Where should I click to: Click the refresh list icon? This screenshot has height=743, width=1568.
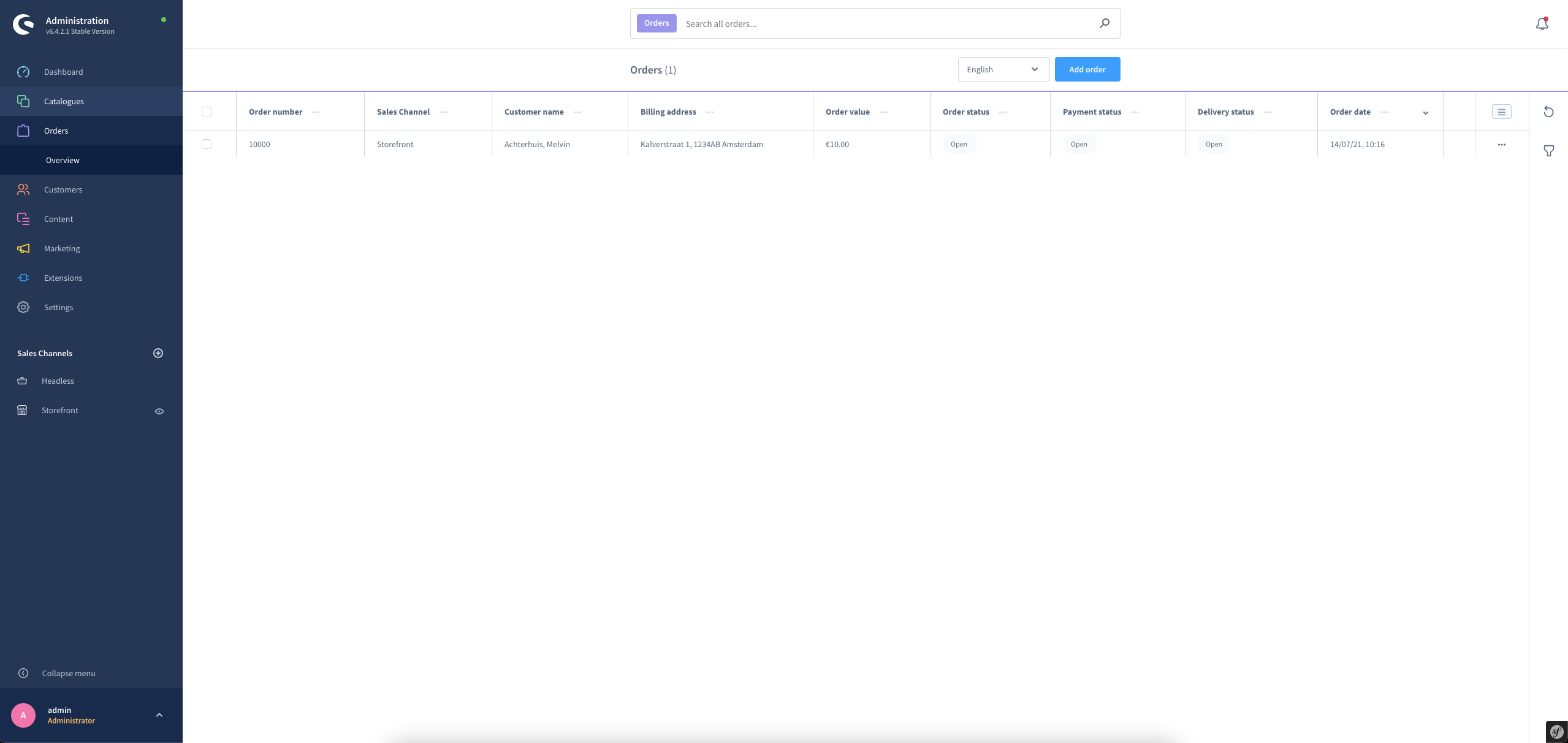pyautogui.click(x=1548, y=112)
